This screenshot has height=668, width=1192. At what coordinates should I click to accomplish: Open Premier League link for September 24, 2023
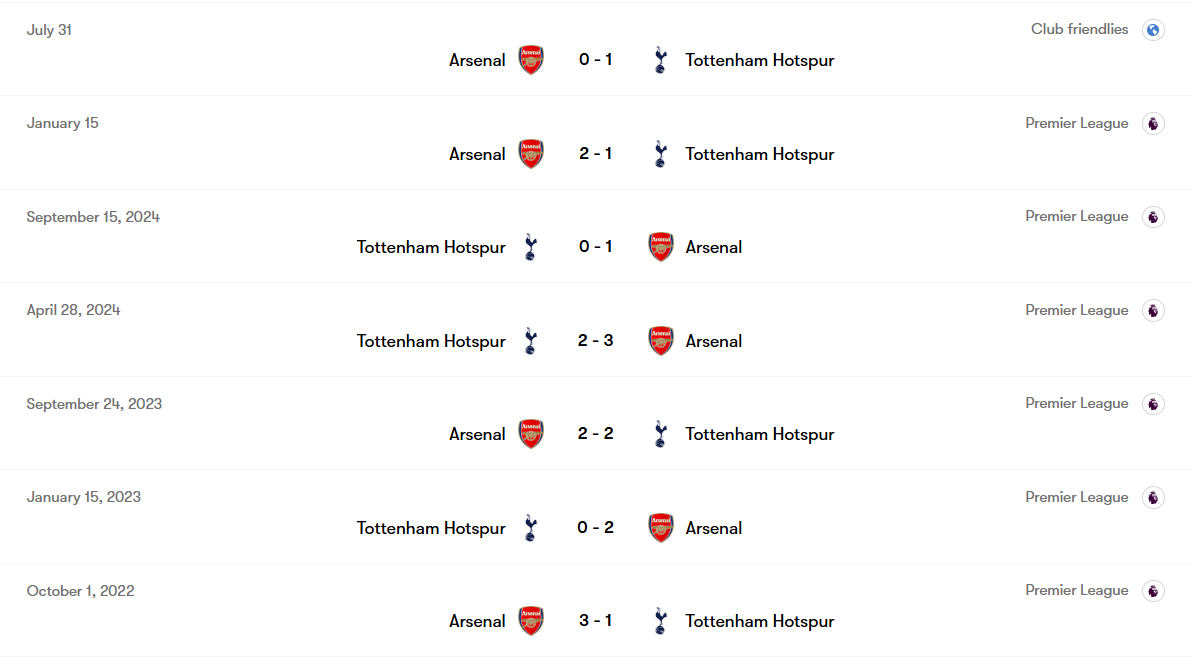1076,404
